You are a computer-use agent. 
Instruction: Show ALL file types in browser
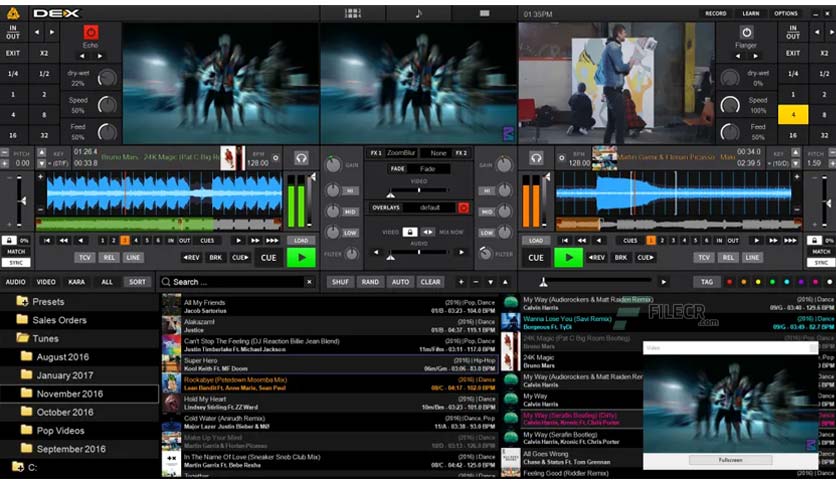[107, 282]
